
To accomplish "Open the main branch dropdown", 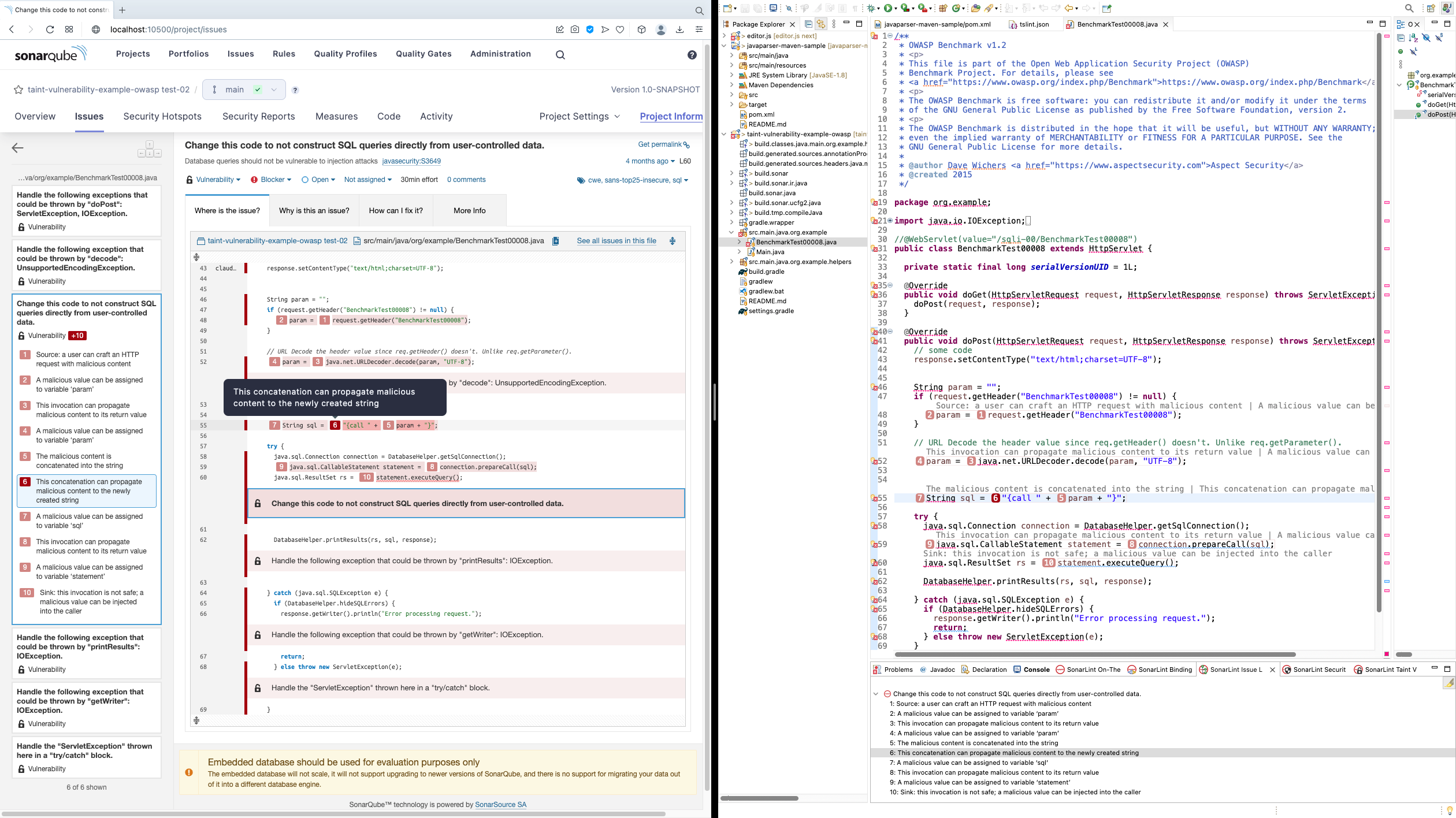I will 244,90.
